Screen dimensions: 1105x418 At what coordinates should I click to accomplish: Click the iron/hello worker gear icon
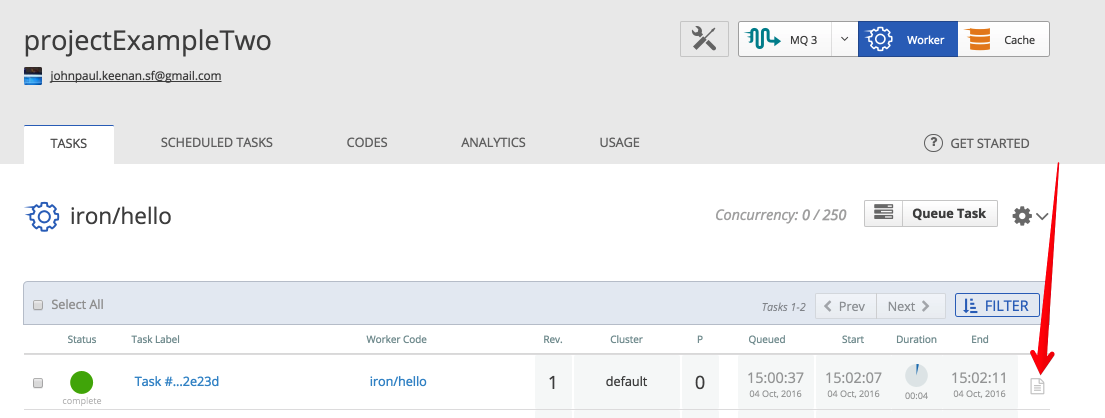[x=42, y=216]
